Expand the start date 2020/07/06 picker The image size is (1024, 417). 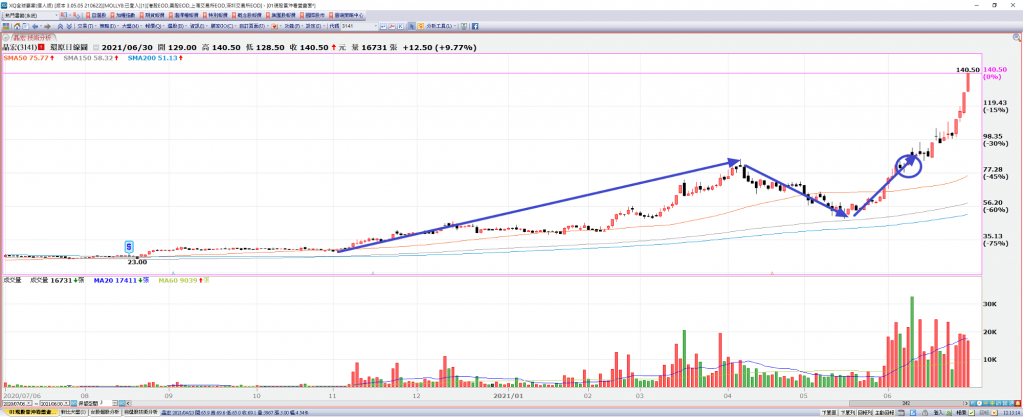coord(29,403)
